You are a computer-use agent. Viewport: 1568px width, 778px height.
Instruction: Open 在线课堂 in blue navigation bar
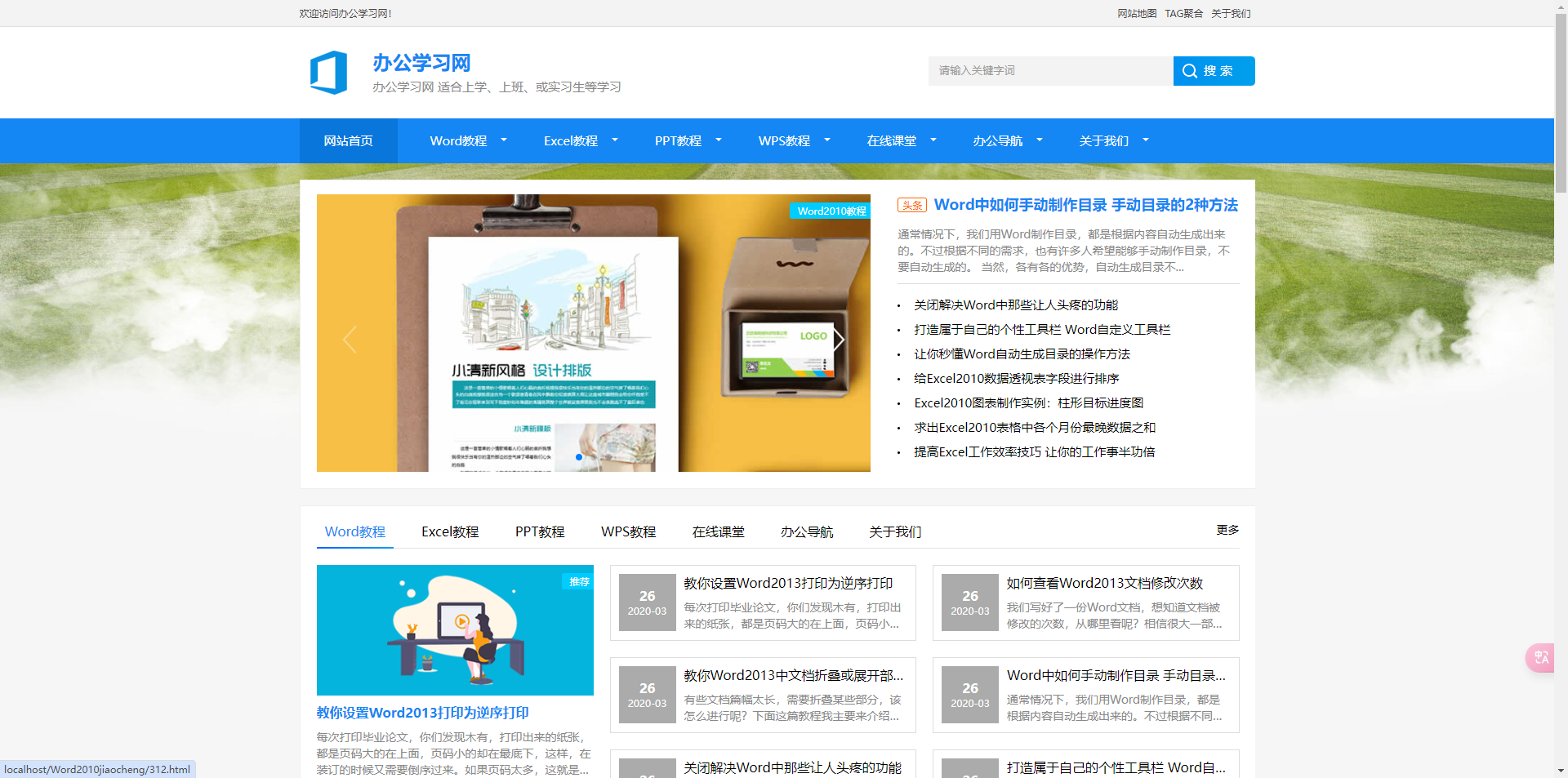892,140
